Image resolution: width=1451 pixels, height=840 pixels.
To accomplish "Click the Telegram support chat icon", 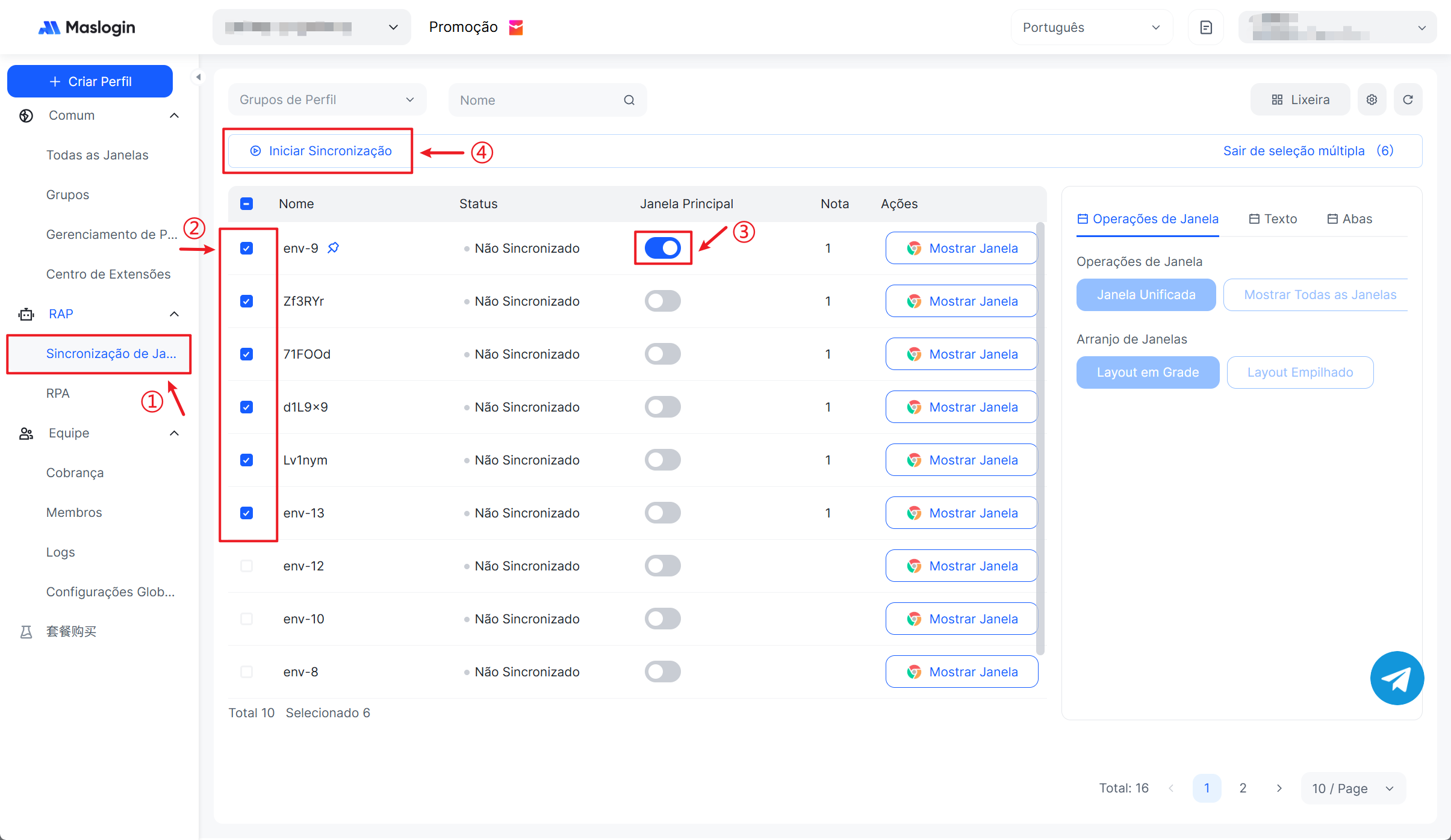I will 1397,678.
